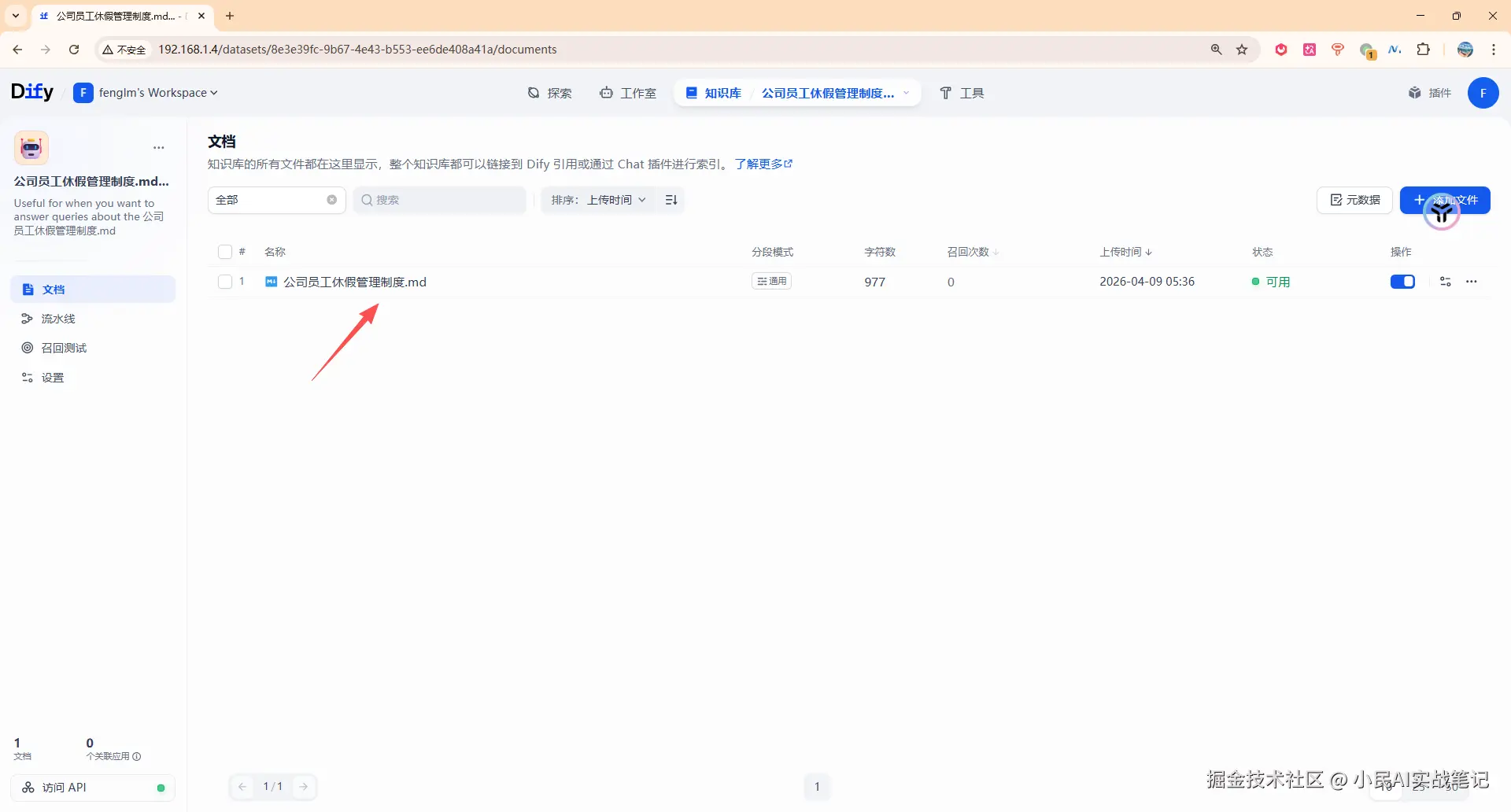Image resolution: width=1511 pixels, height=812 pixels.
Task: Close the 公司员工休假管理制度.md browser tab
Action: click(x=201, y=16)
